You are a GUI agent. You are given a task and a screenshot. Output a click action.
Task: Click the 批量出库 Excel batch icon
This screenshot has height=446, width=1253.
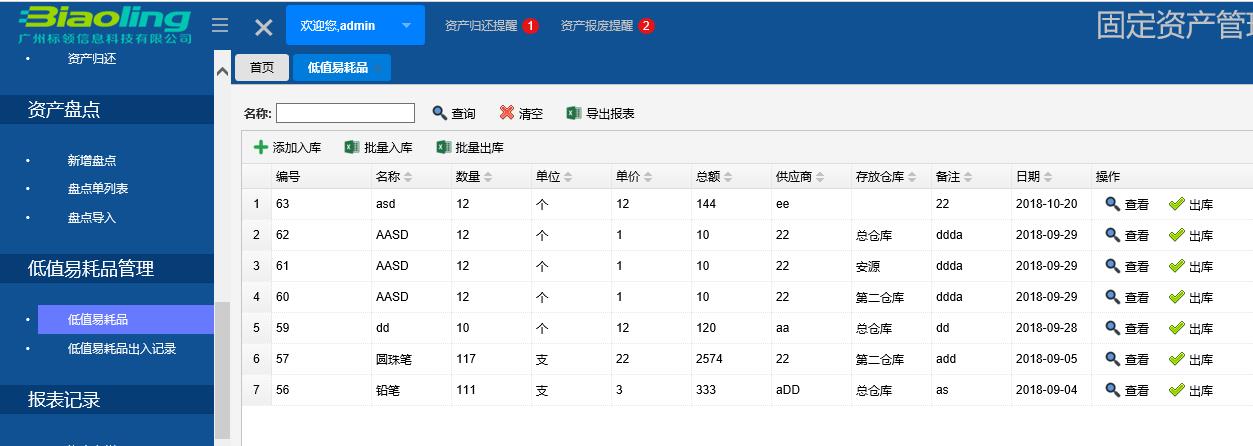coord(444,147)
